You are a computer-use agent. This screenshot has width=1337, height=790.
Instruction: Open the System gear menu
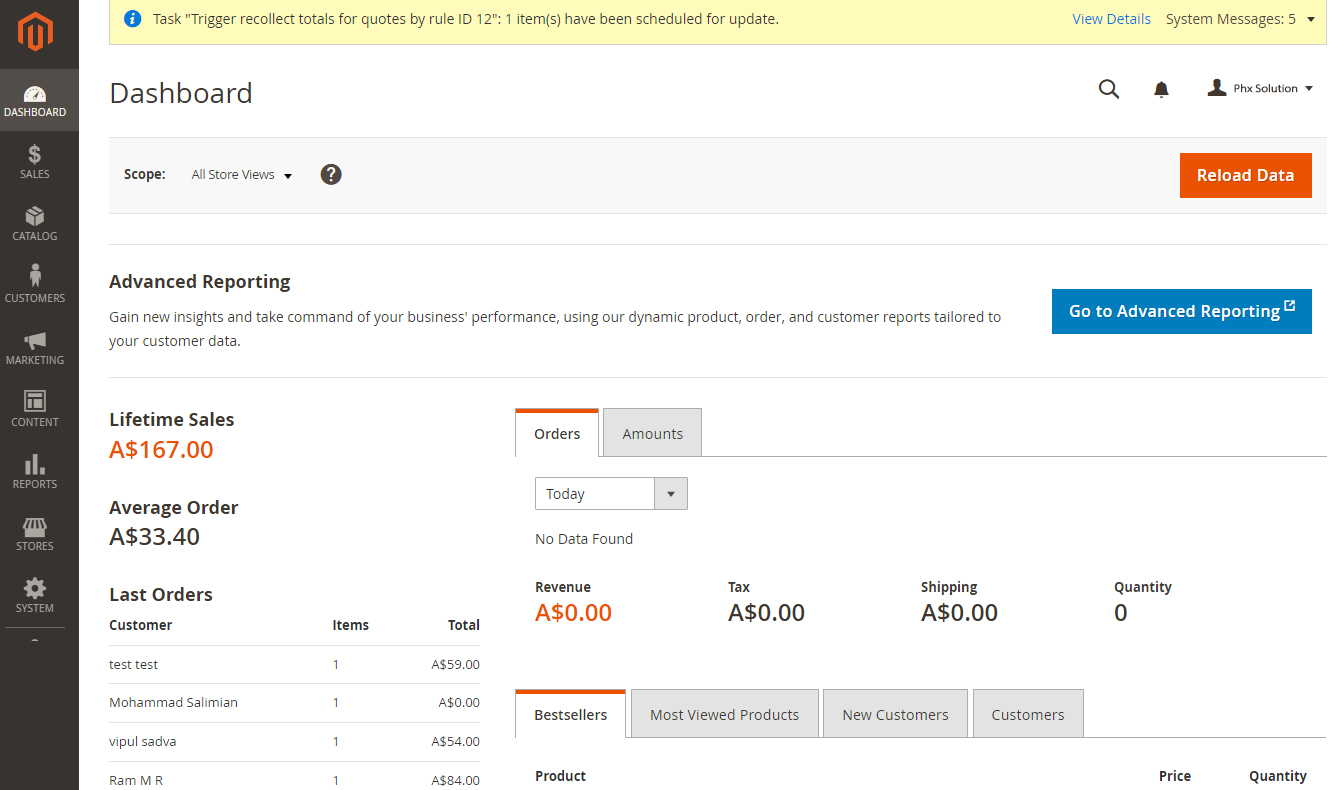(x=35, y=596)
